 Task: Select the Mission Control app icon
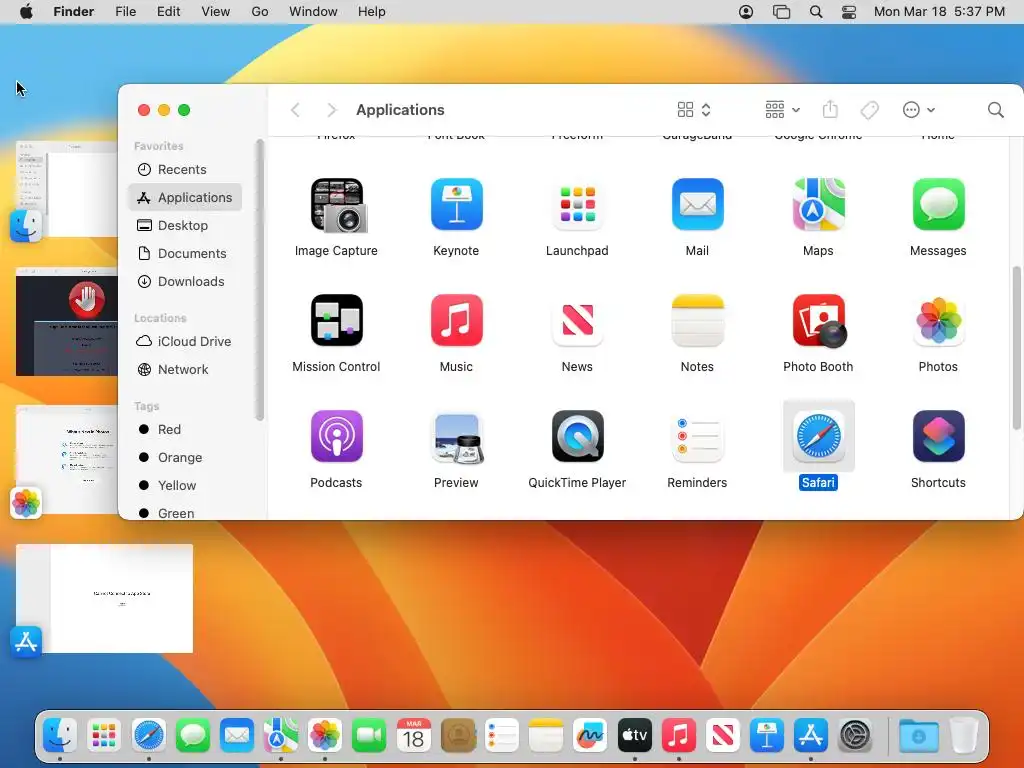coord(336,321)
